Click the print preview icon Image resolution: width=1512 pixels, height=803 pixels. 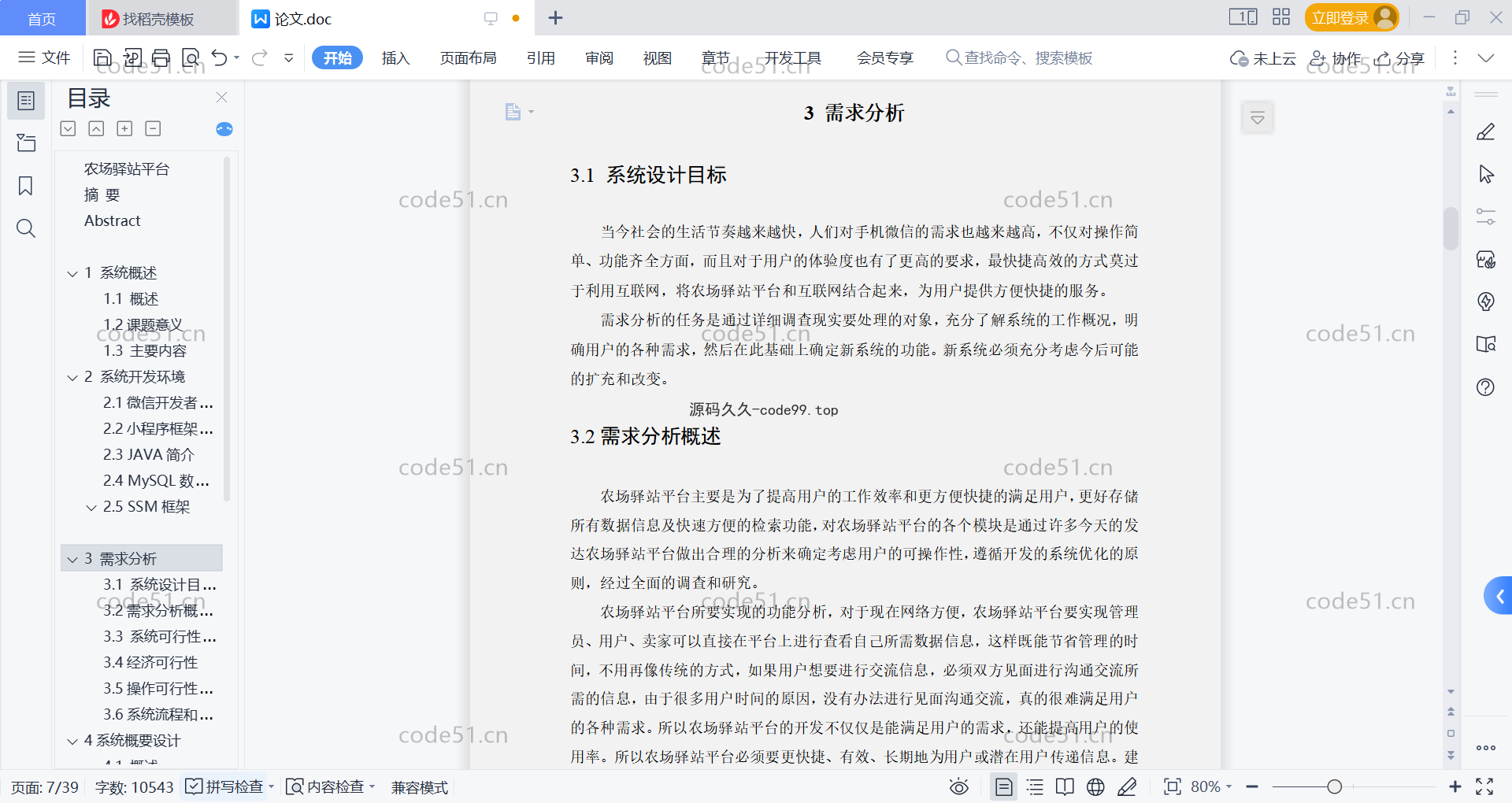pos(191,57)
